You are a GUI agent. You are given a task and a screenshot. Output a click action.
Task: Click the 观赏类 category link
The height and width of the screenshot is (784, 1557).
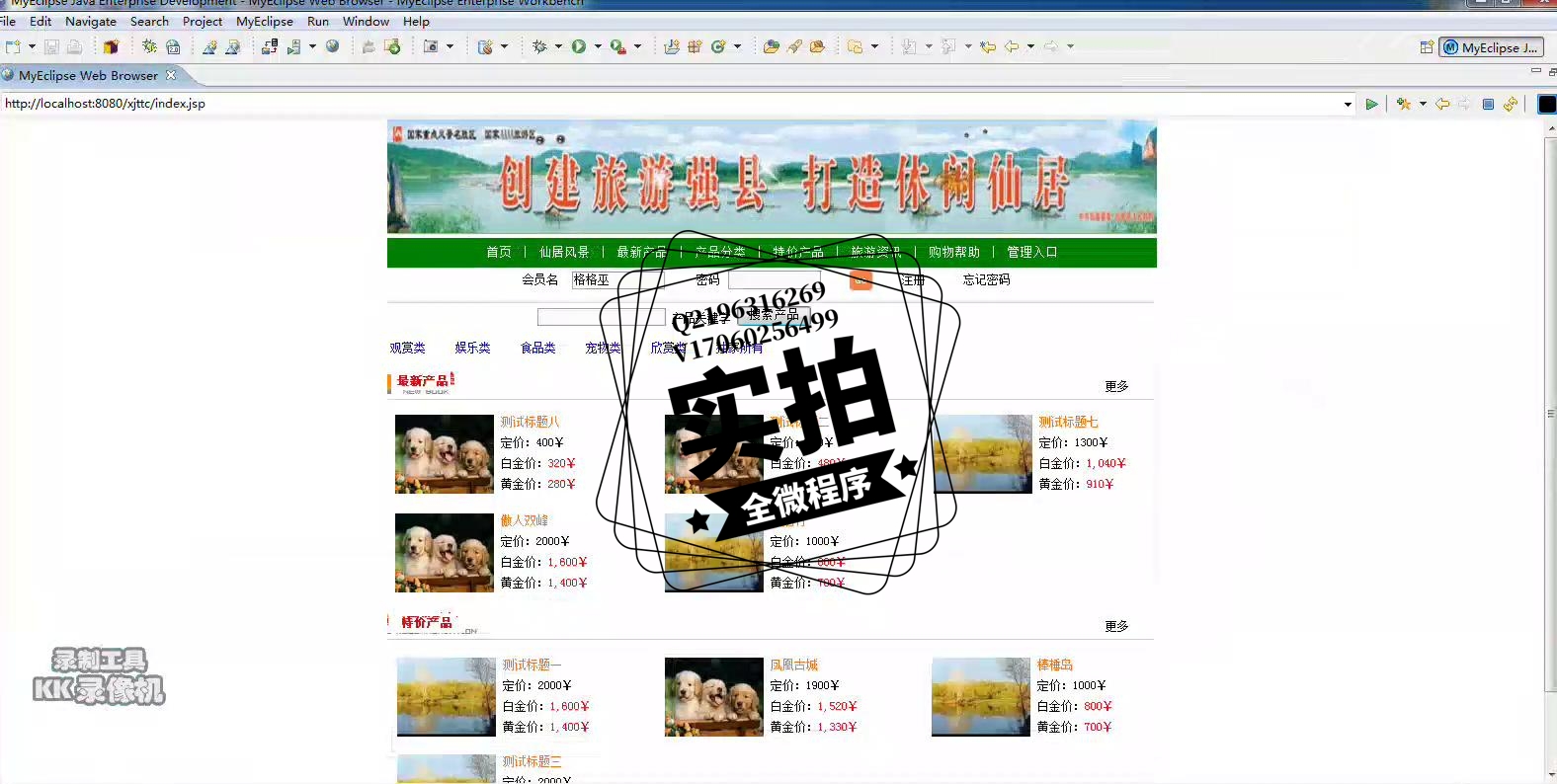[407, 348]
